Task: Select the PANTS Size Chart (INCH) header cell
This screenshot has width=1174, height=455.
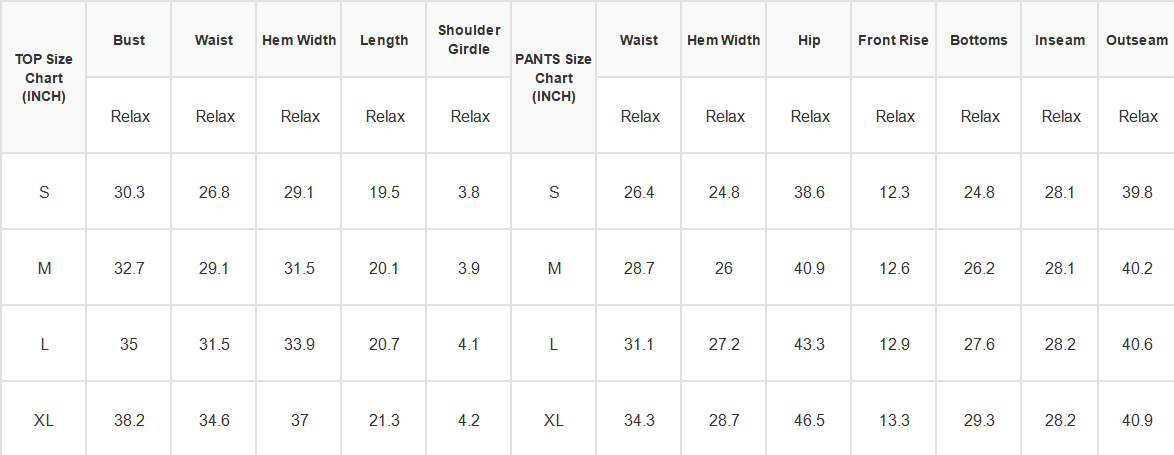Action: click(x=553, y=78)
